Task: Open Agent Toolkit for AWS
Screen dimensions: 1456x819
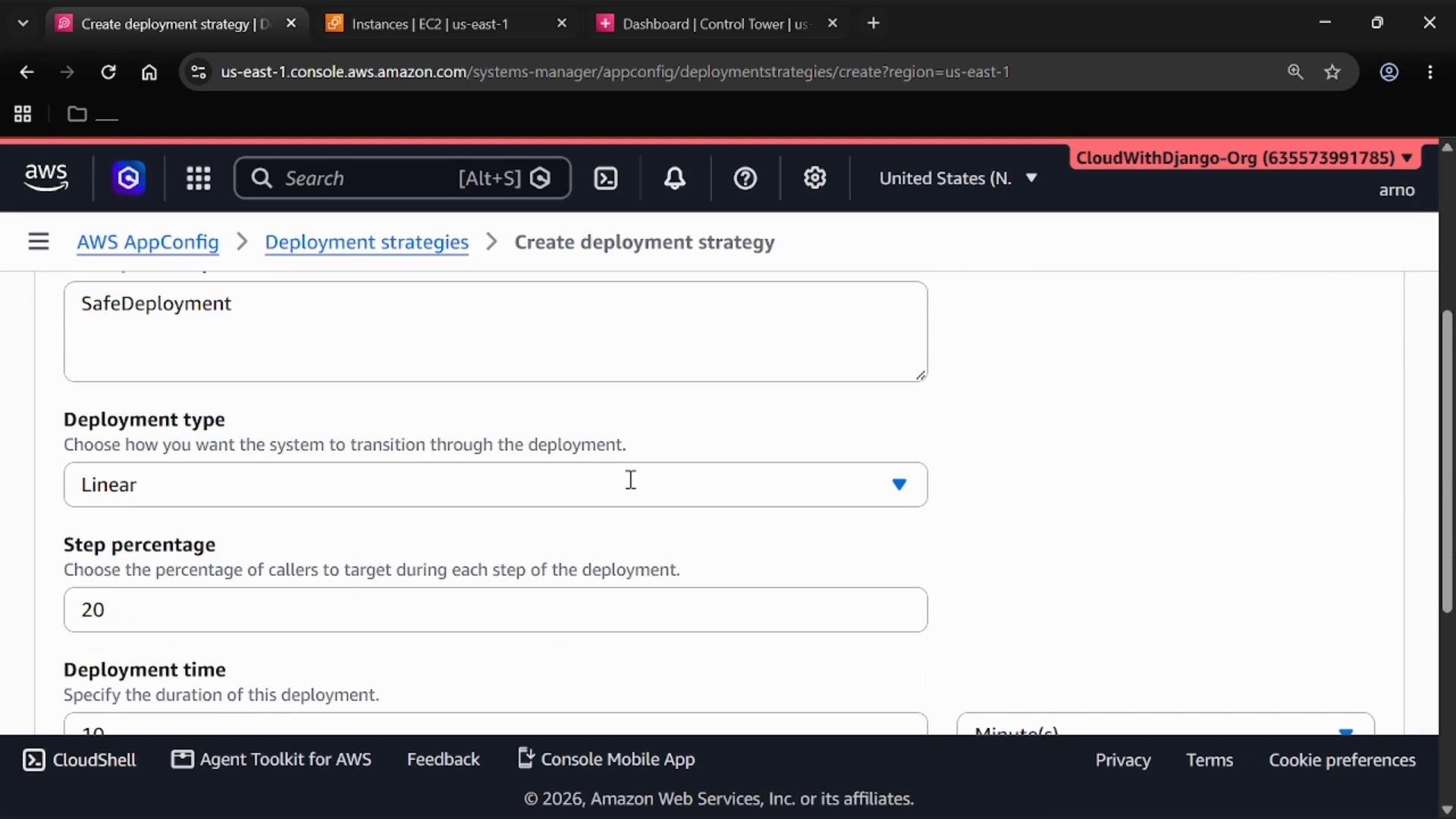Action: pyautogui.click(x=271, y=760)
